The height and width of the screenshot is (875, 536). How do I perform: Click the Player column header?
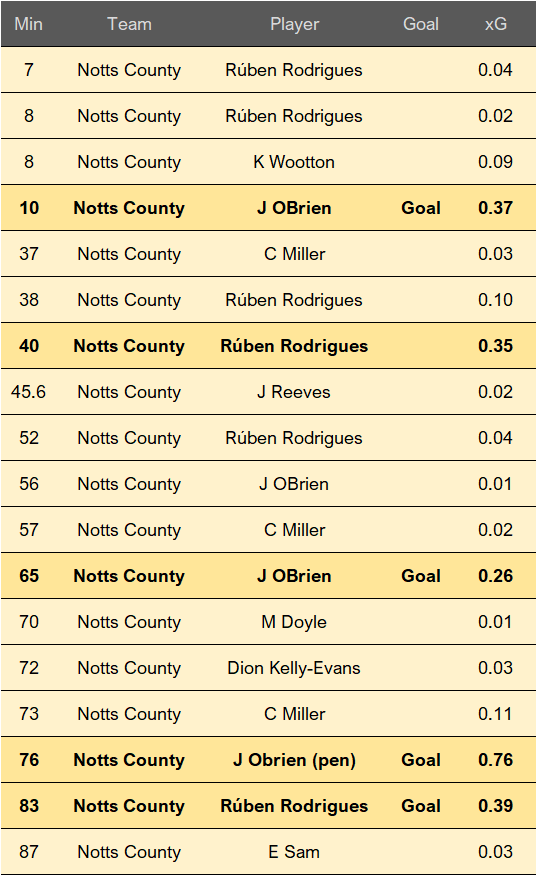click(x=294, y=24)
